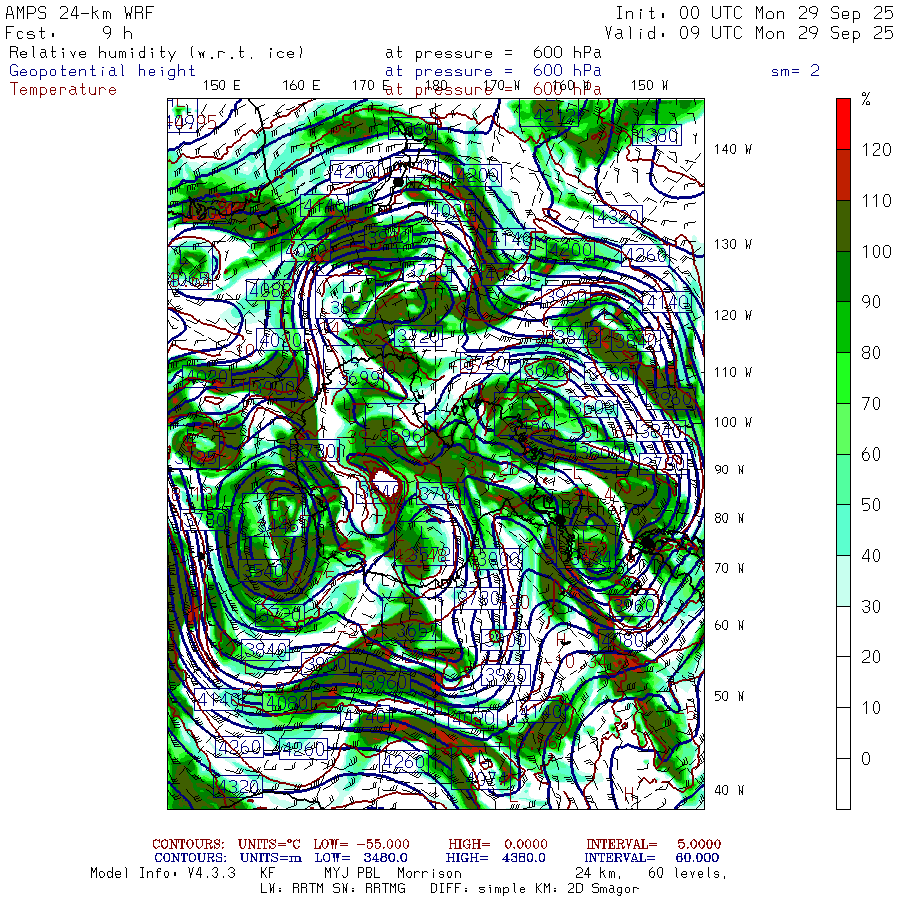Select the pale mint 30-40 color bar segment
This screenshot has height=900, width=900.
[843, 581]
